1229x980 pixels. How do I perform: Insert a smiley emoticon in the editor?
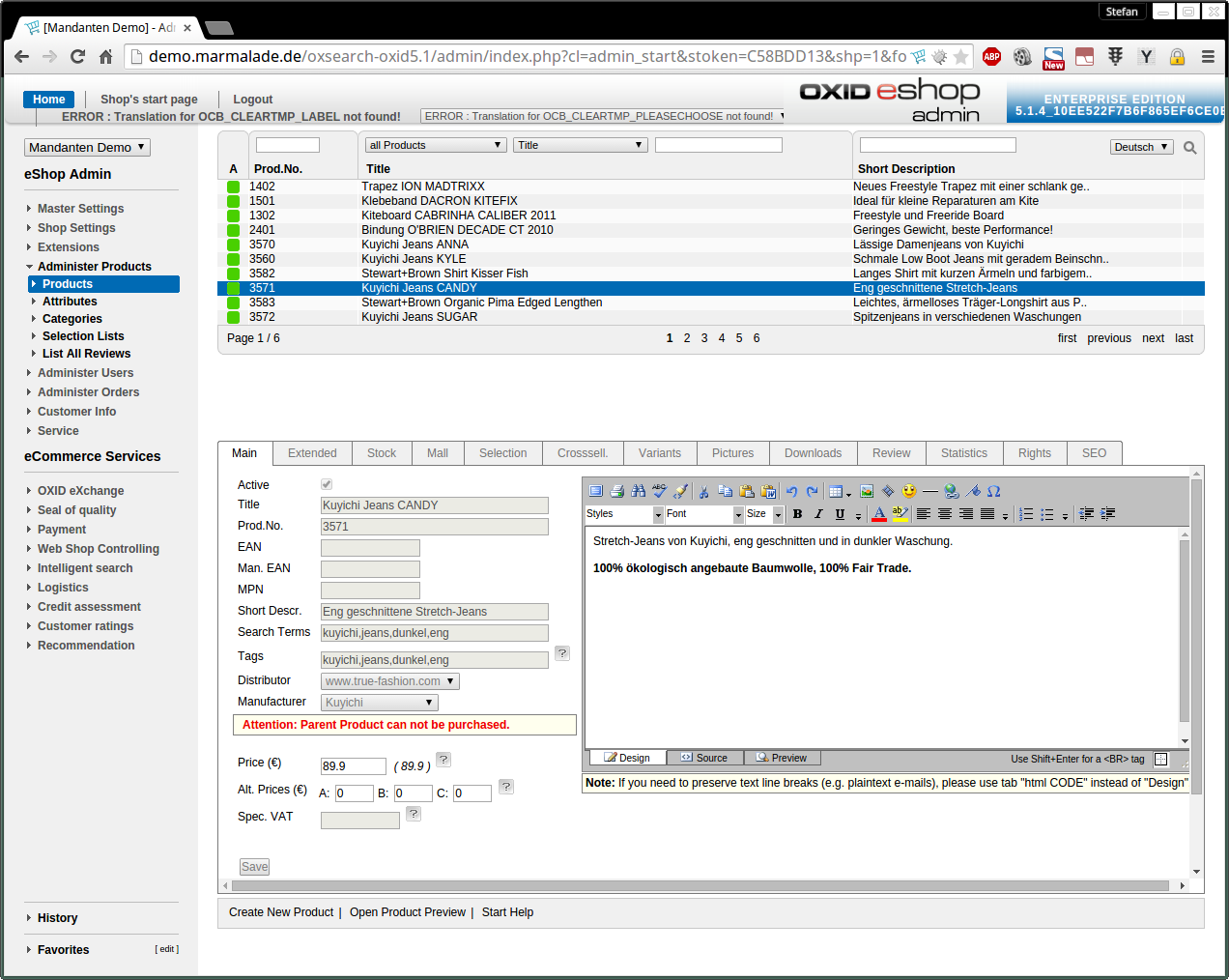tap(908, 491)
